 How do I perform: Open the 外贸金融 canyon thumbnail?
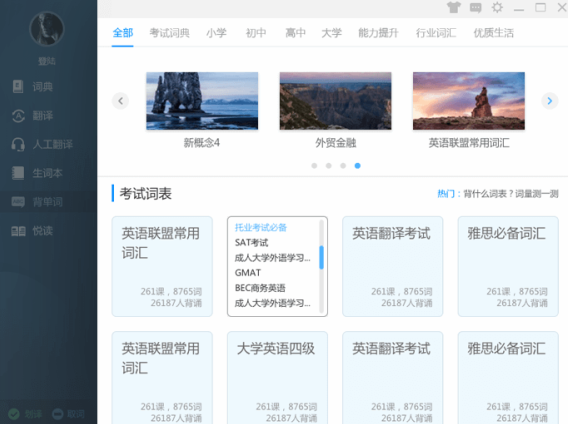(335, 101)
